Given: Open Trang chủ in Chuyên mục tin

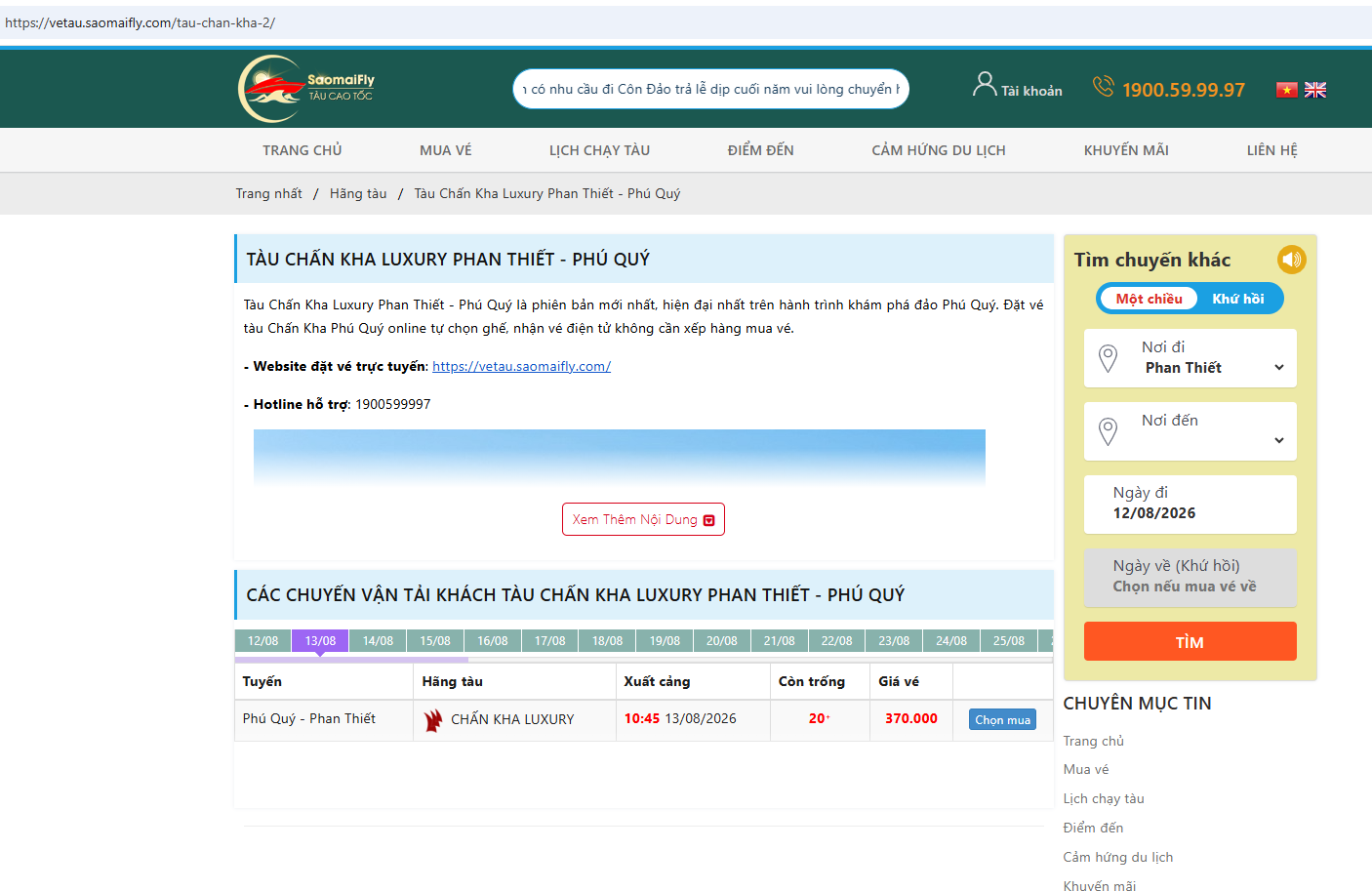Looking at the screenshot, I should pos(1094,741).
